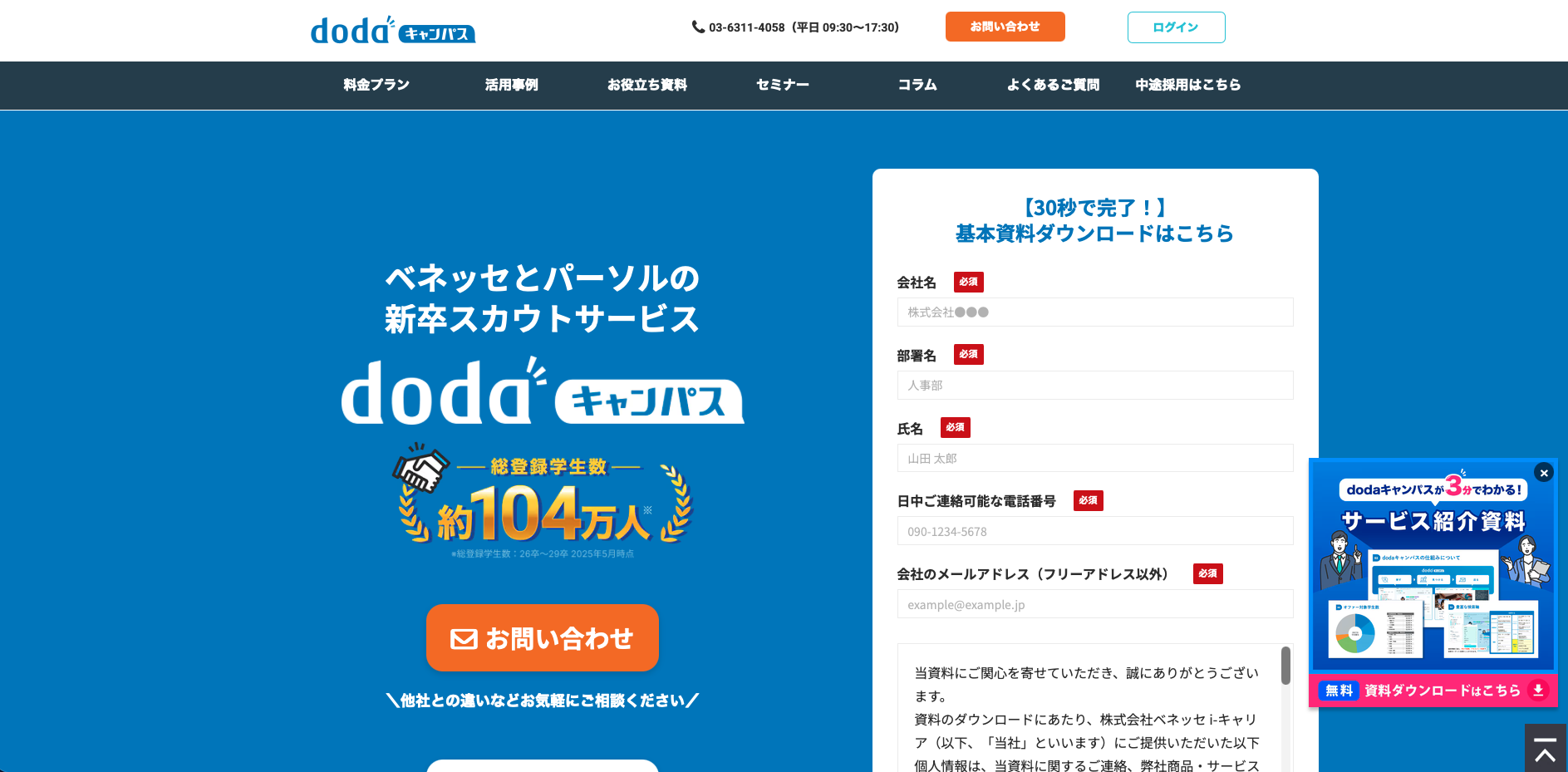Viewport: 1568px width, 772px height.
Task: Open the よくあるご質問 page
Action: click(1053, 85)
